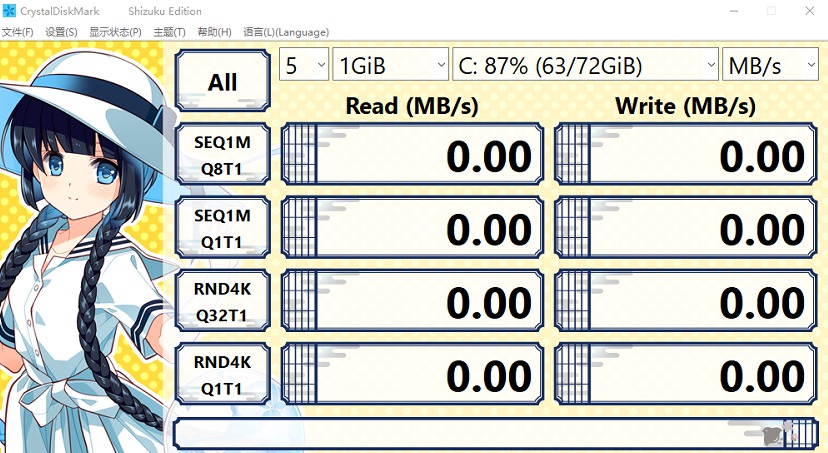Select the RND4K Q32T1 read result

click(412, 301)
